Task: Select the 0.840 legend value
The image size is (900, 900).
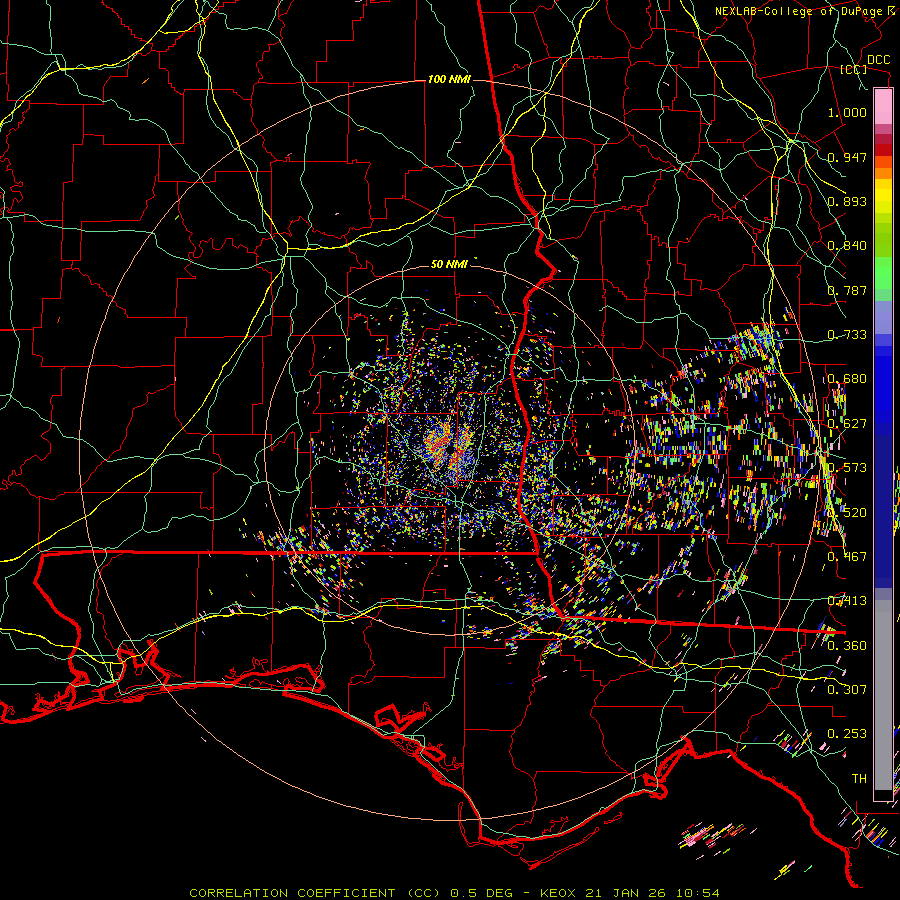Action: coord(847,246)
